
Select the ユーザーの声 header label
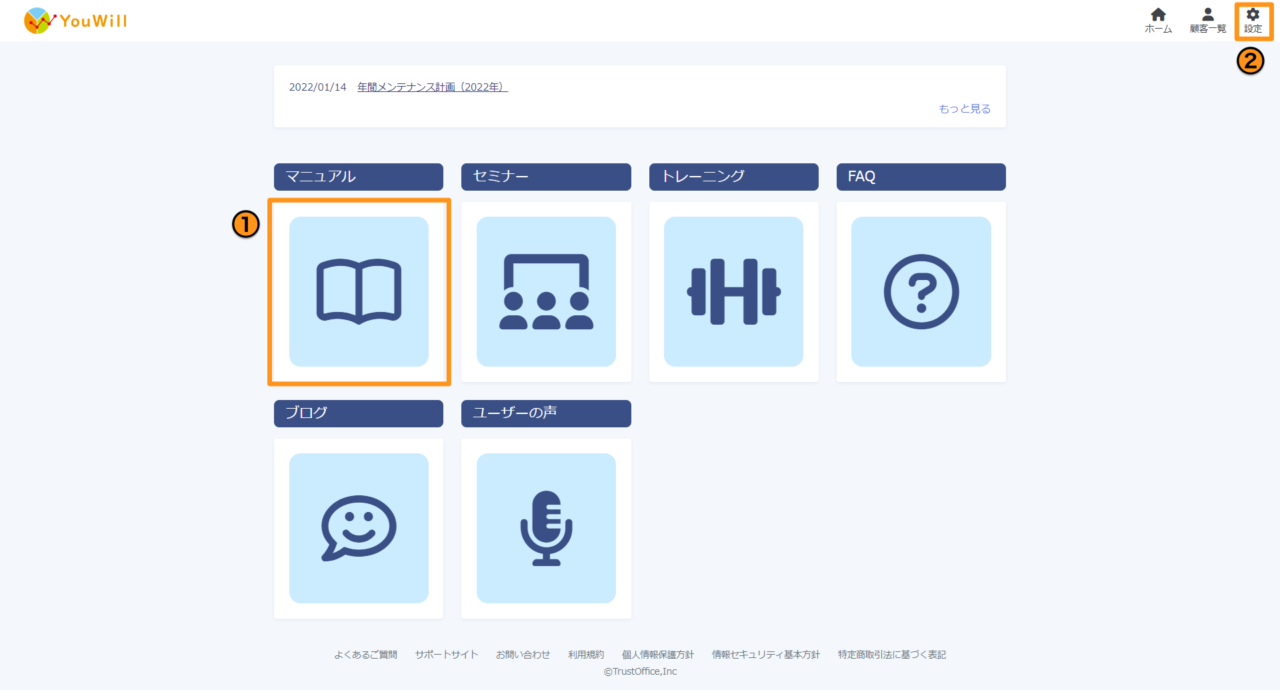[546, 413]
